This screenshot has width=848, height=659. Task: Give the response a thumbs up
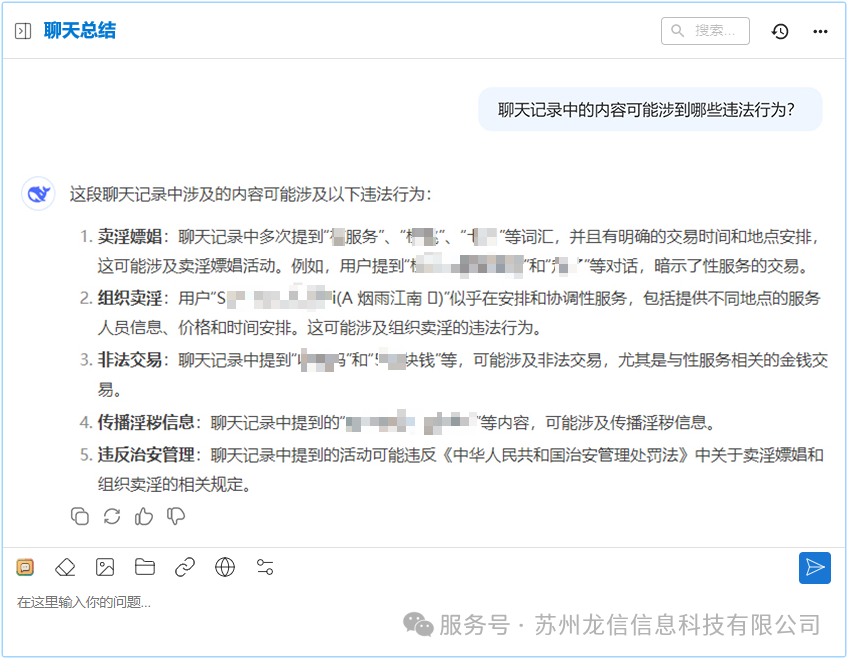(144, 516)
